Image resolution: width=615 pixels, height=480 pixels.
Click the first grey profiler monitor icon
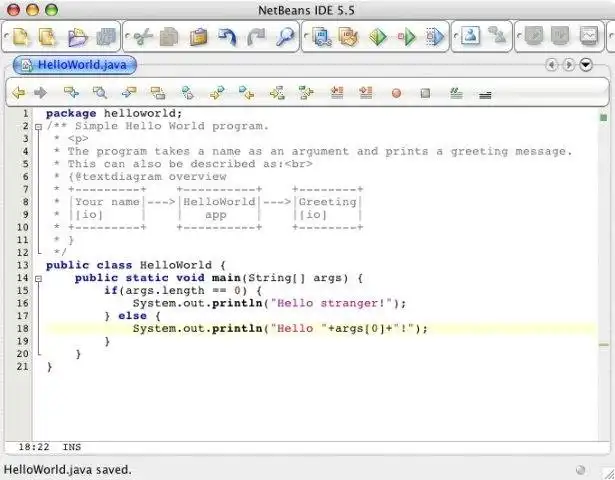(x=534, y=36)
